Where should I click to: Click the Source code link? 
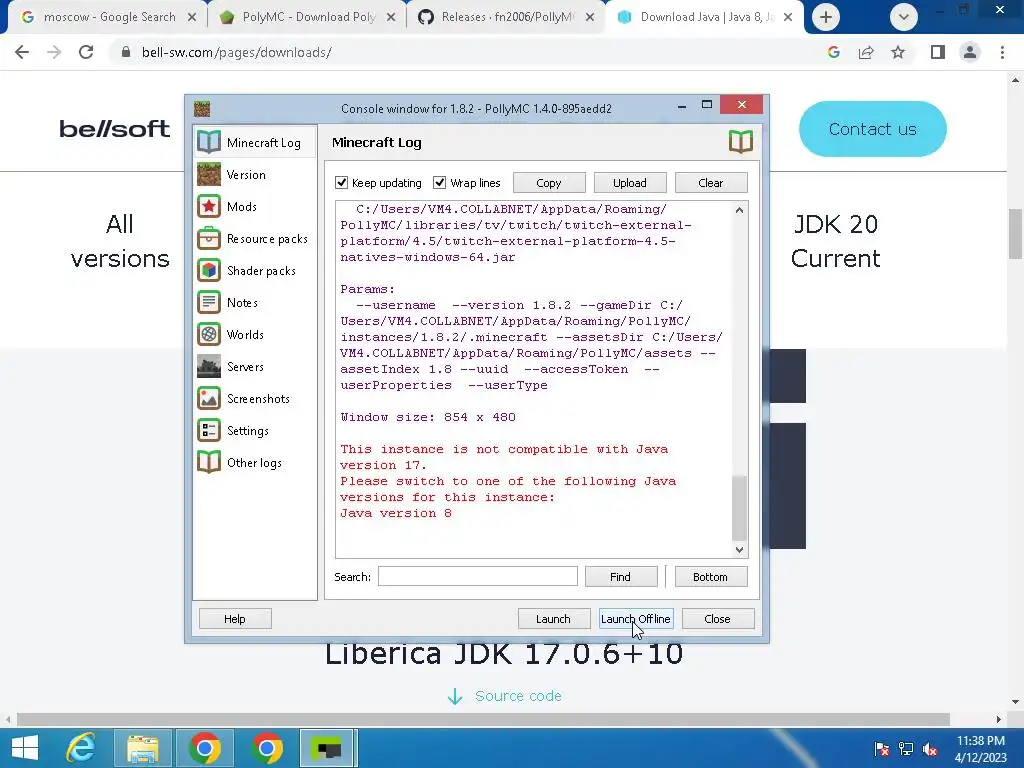pos(518,696)
